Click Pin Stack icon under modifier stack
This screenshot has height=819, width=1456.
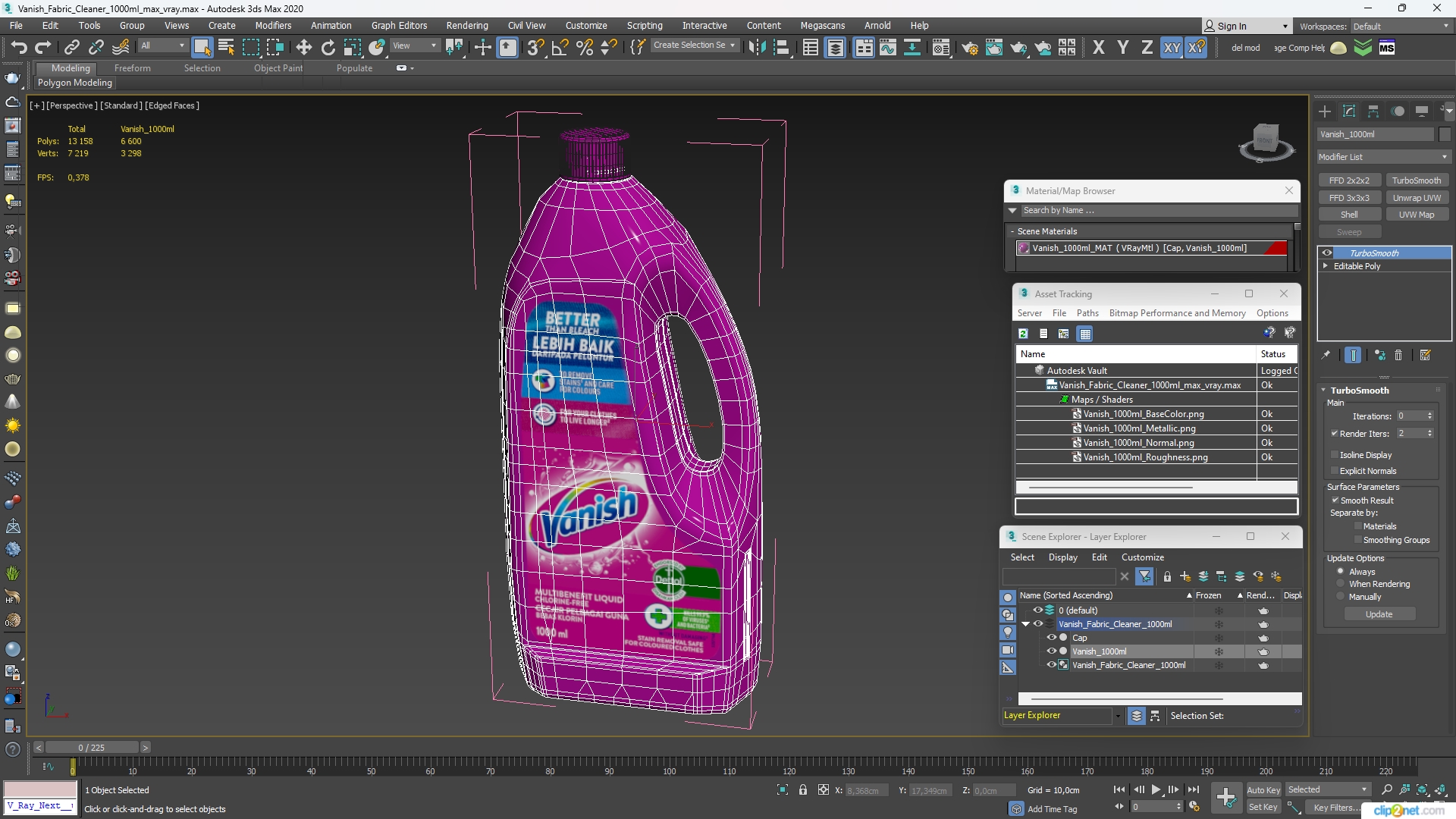point(1326,355)
